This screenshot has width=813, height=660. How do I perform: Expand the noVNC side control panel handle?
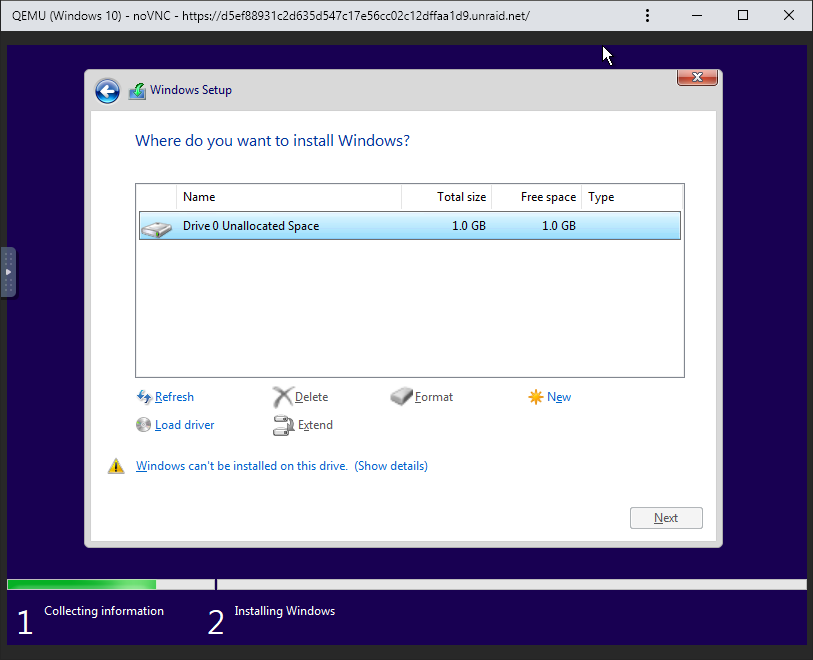8,272
